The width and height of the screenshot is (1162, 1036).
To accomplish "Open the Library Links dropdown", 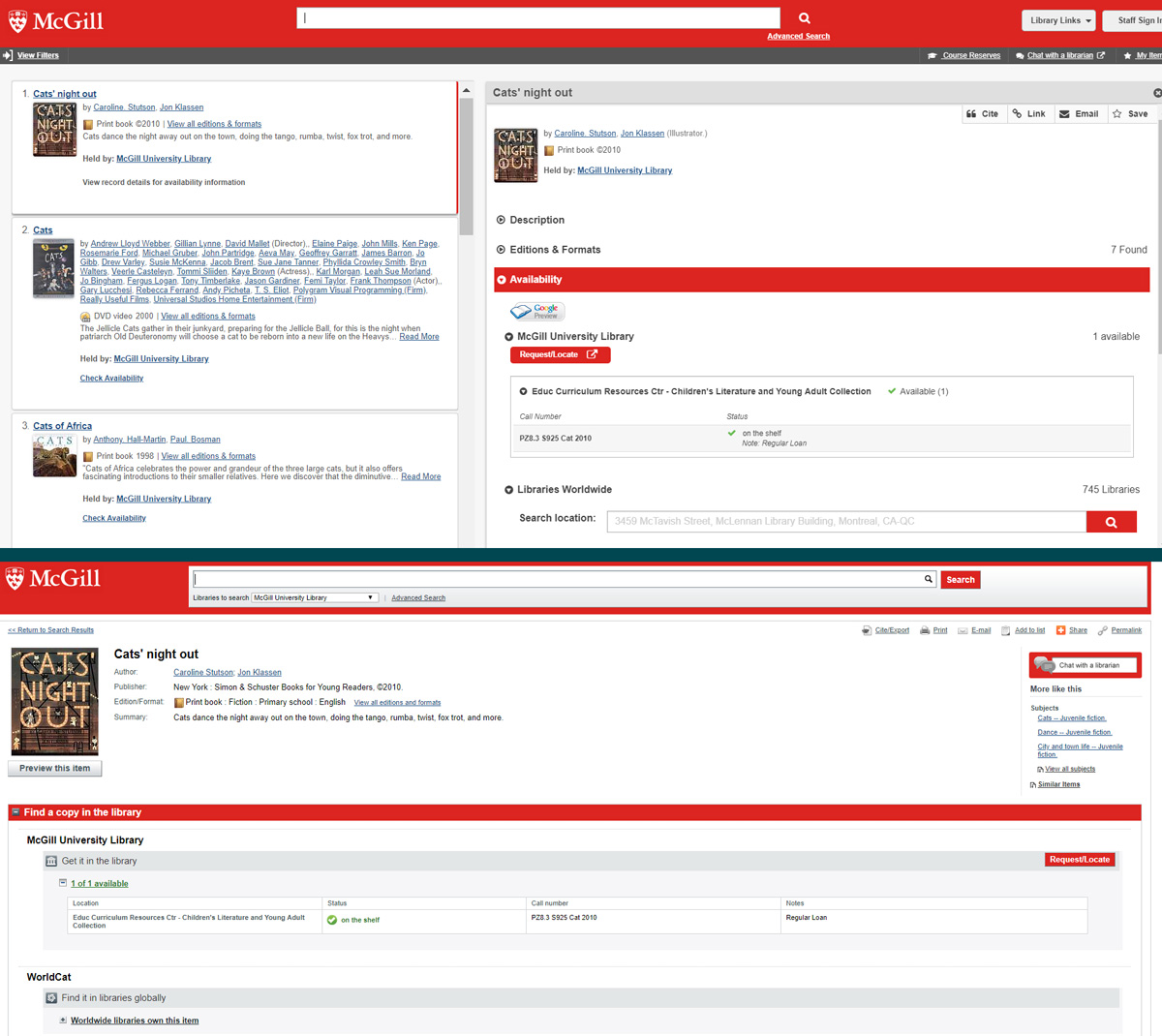I will click(1059, 20).
